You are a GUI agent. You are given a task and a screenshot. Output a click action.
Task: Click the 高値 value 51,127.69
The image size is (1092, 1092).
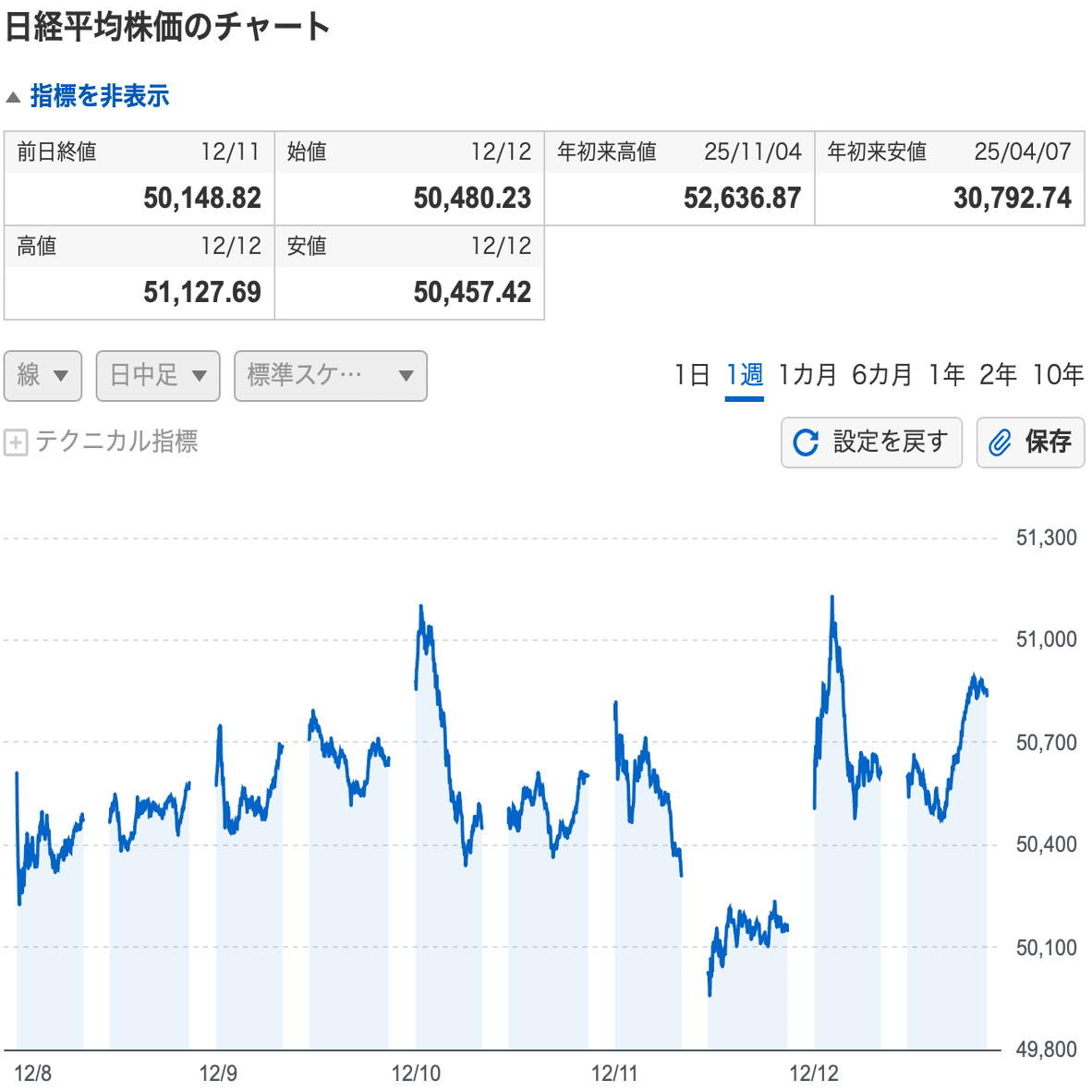(202, 292)
